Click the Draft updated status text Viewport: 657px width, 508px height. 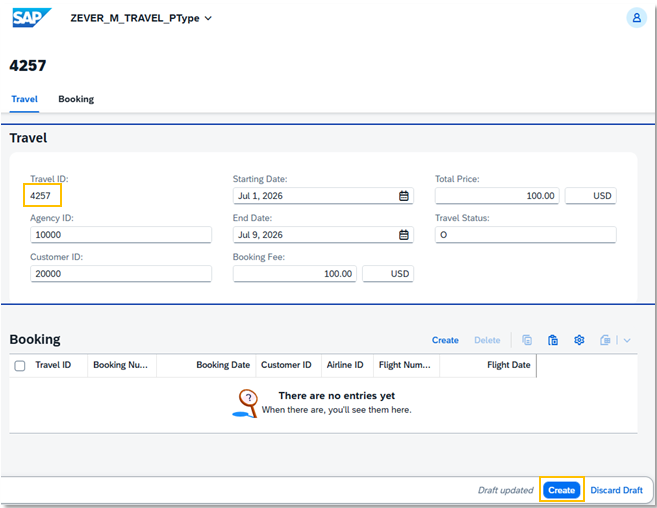tap(505, 490)
